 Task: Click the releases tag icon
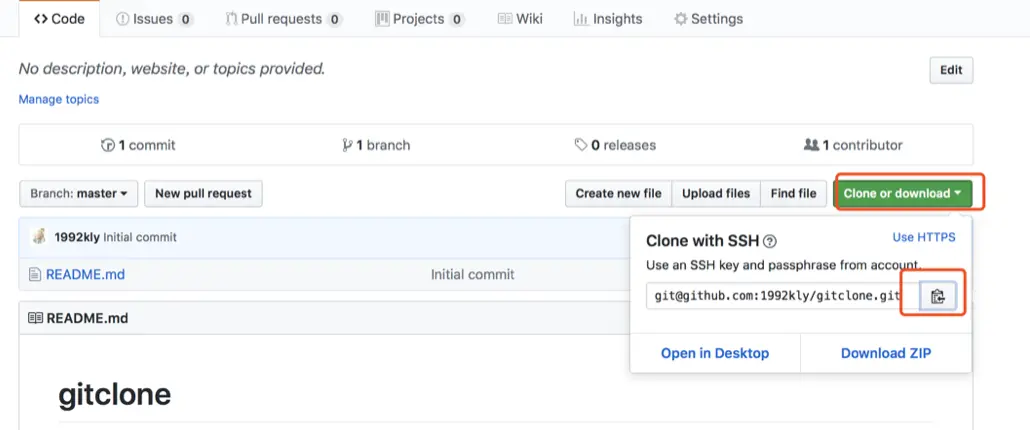click(x=581, y=145)
